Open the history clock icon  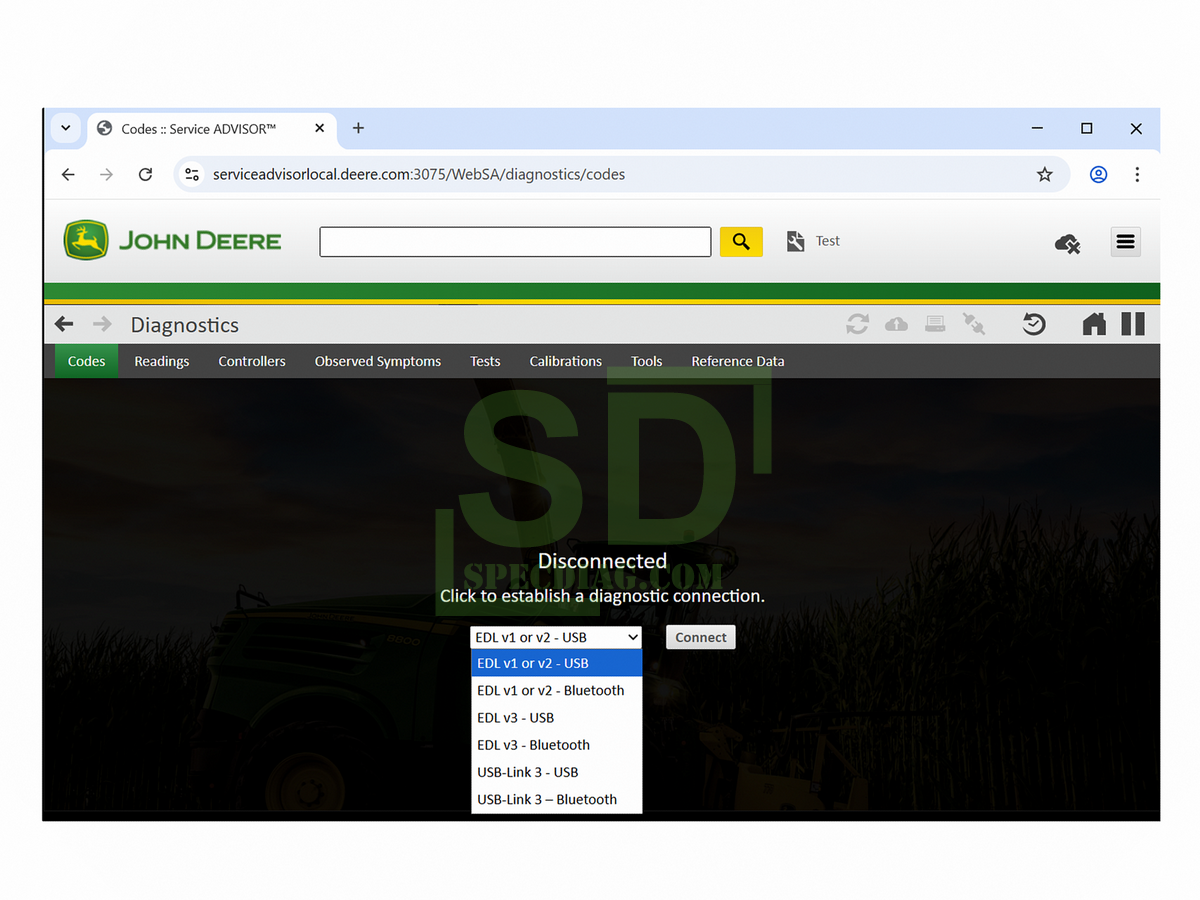tap(1034, 324)
